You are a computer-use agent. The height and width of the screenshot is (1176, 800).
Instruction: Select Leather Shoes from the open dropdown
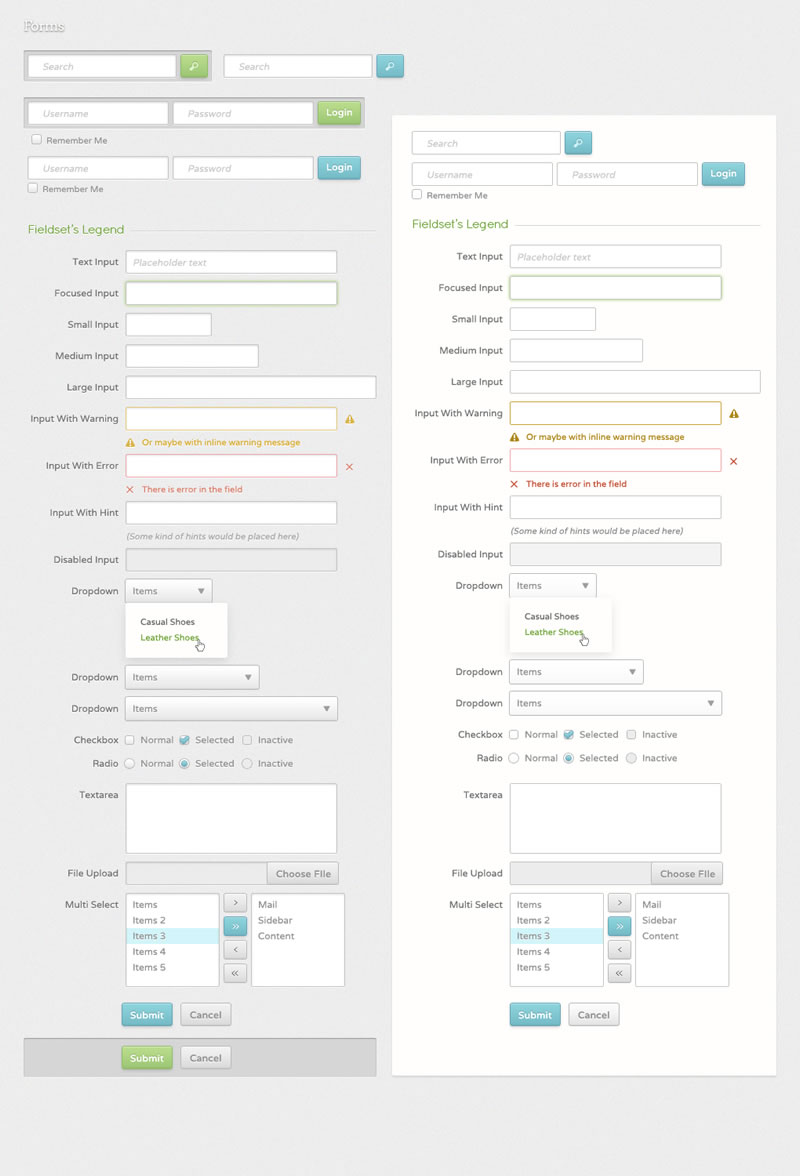169,637
